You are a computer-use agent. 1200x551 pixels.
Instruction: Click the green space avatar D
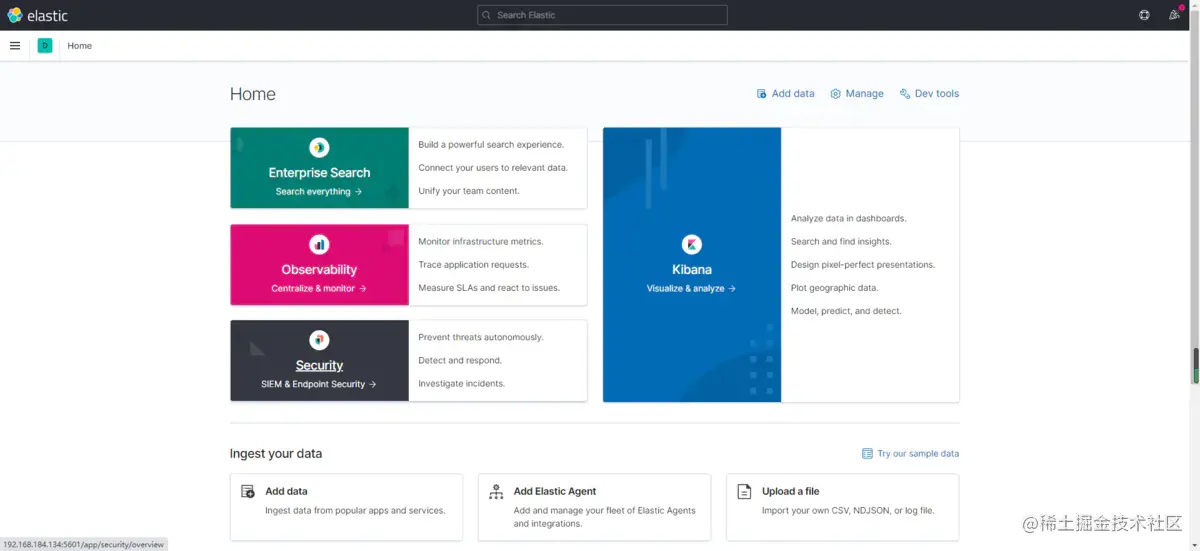click(x=45, y=45)
